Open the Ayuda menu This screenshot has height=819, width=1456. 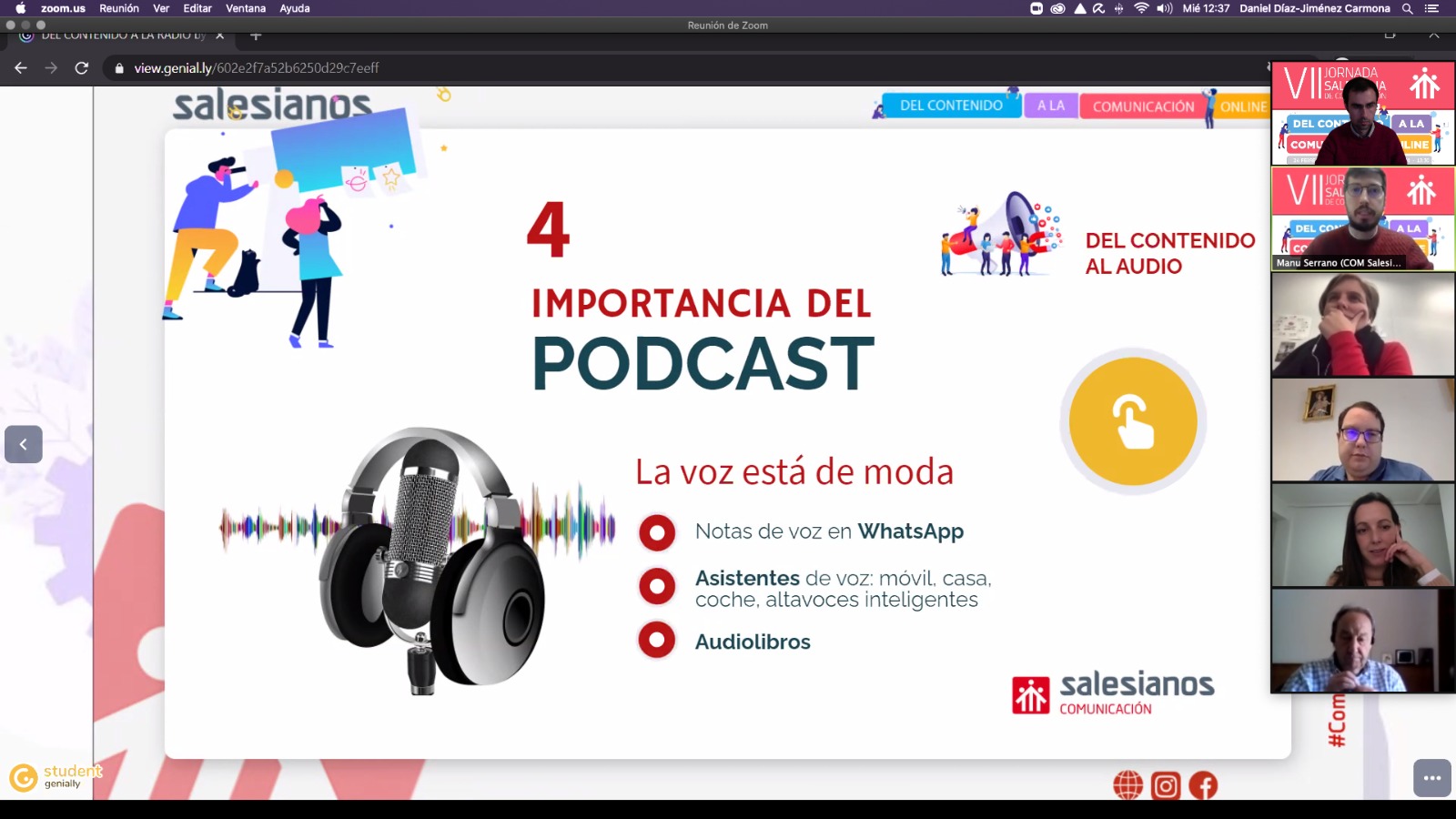click(294, 8)
